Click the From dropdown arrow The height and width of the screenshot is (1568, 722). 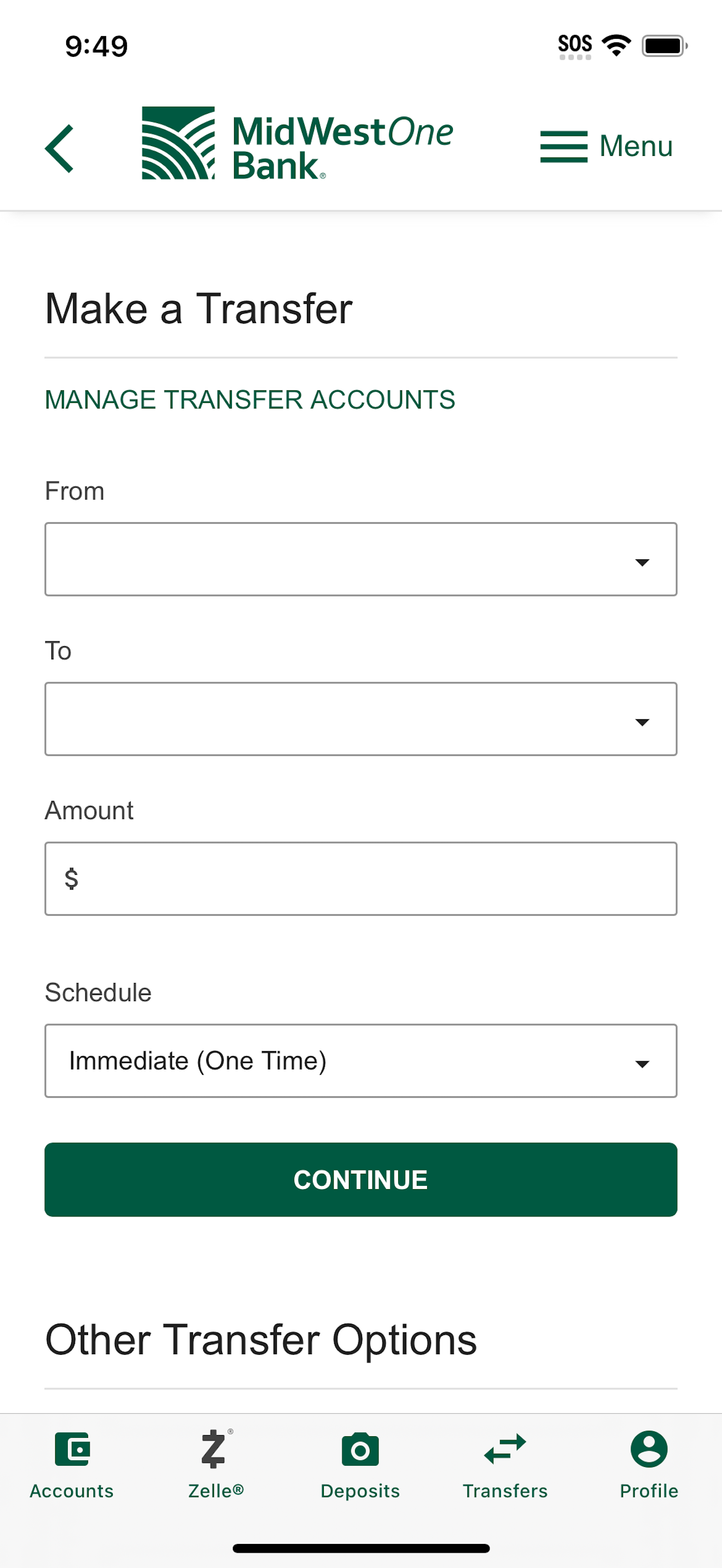[x=642, y=563]
